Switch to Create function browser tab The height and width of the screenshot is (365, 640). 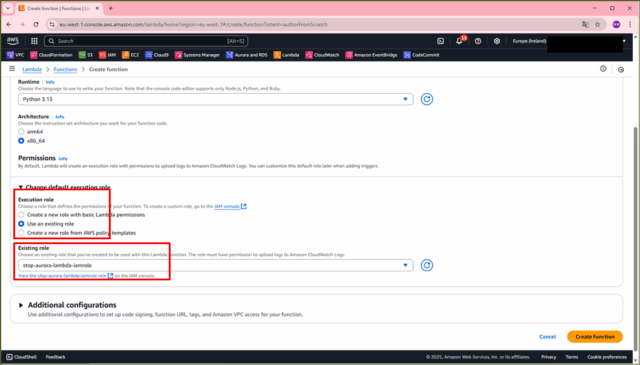60,8
